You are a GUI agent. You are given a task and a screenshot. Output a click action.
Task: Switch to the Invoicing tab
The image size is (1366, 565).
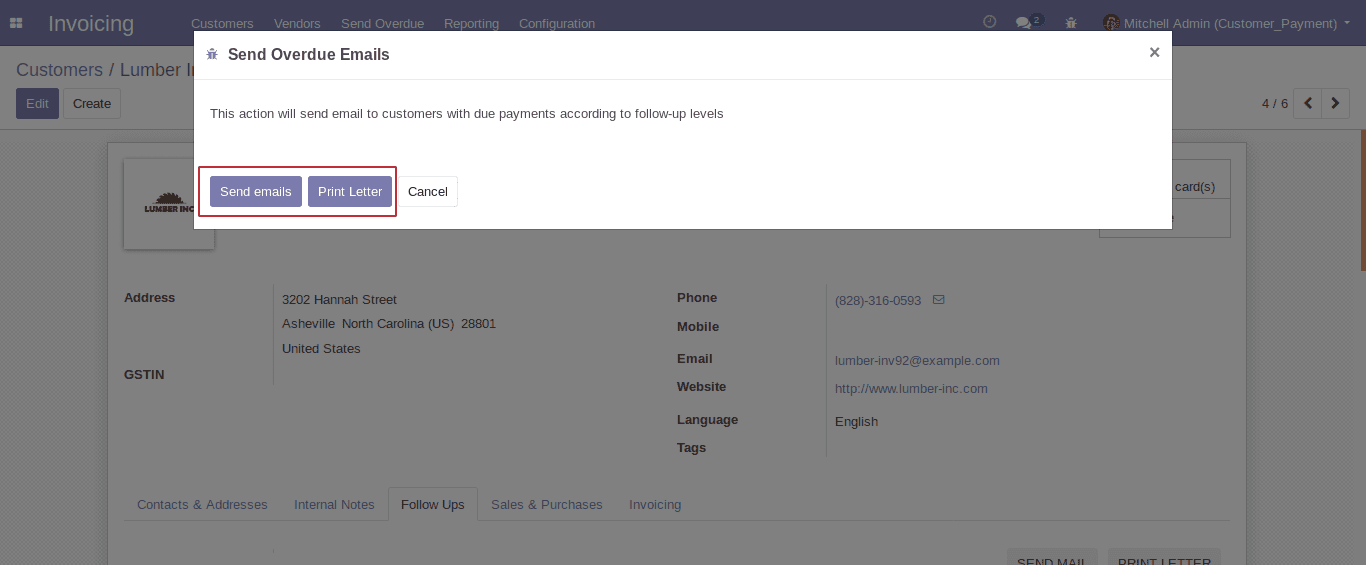click(x=655, y=504)
